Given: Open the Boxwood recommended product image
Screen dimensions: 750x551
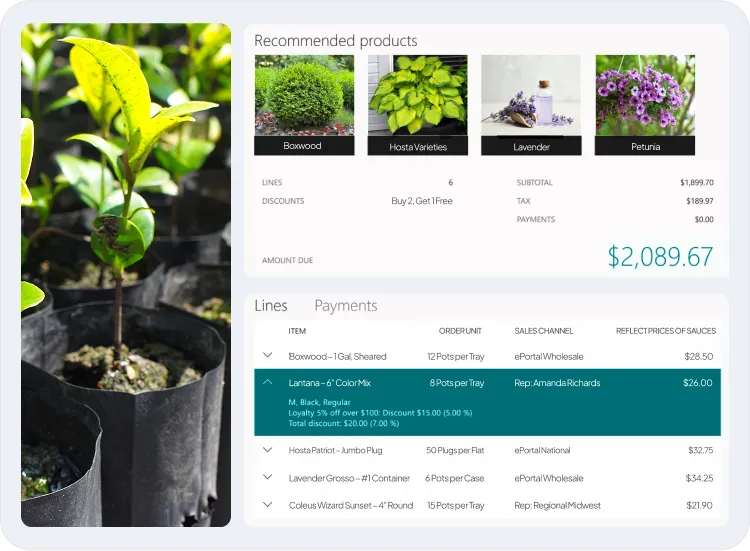Looking at the screenshot, I should [304, 95].
